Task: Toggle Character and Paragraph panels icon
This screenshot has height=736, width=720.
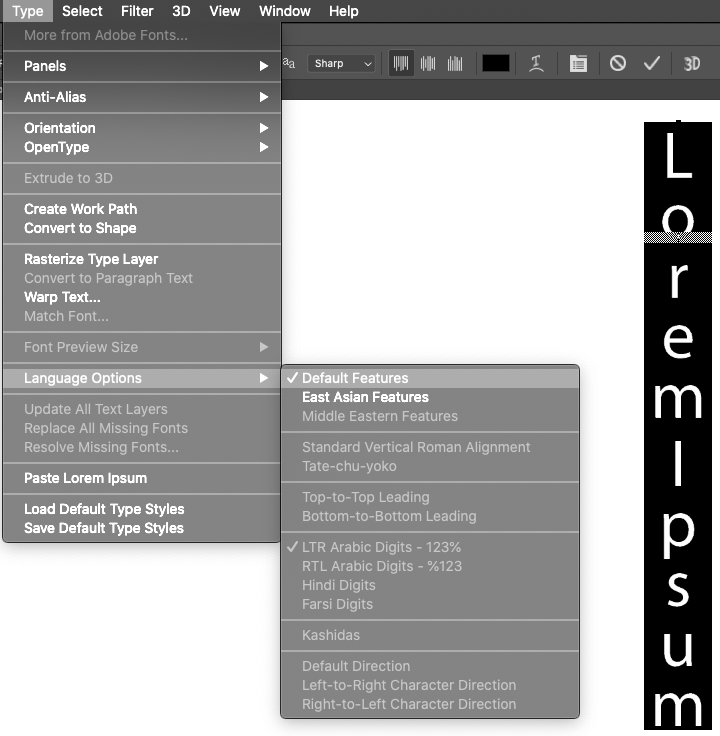Action: point(578,63)
